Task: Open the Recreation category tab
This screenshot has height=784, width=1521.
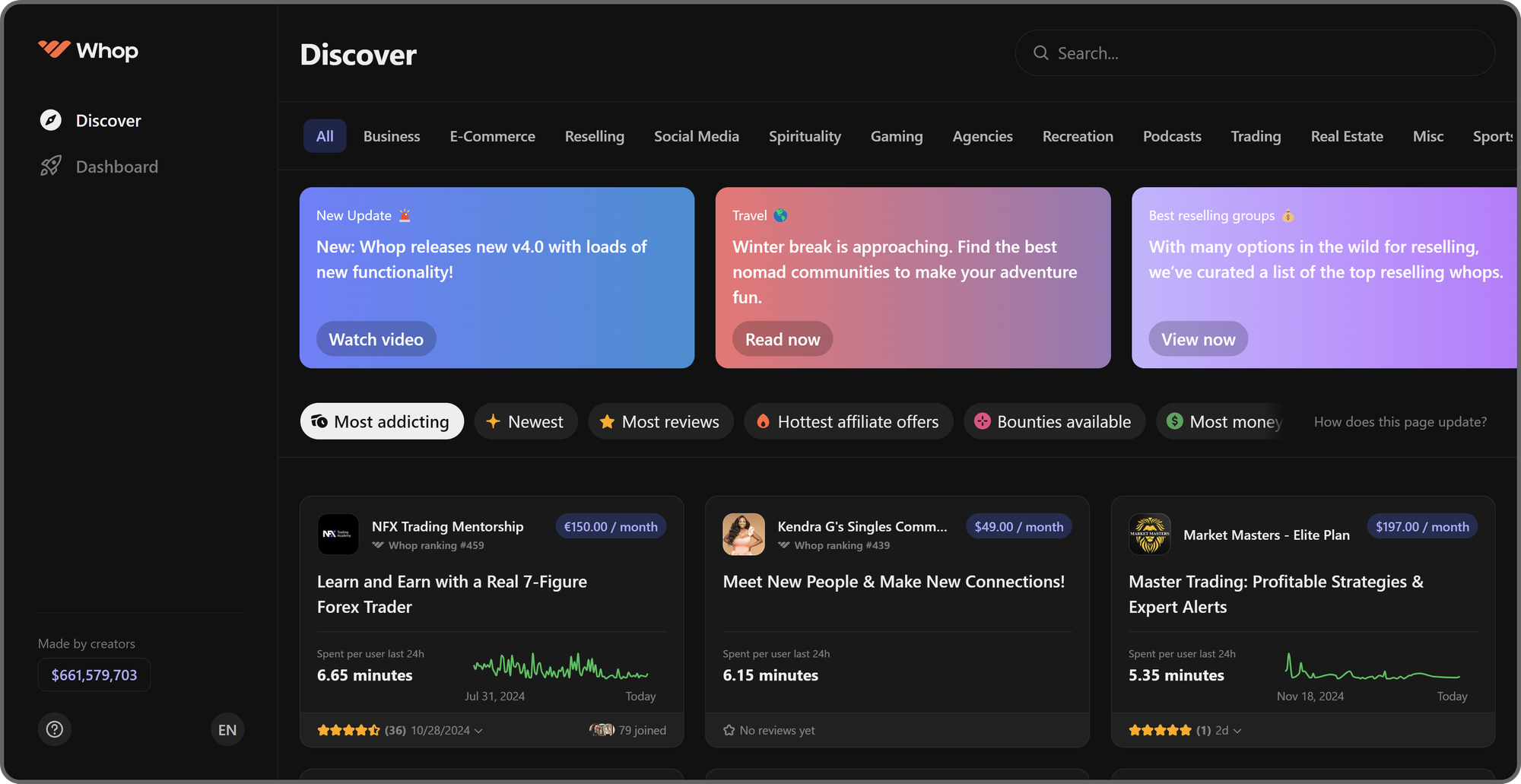Action: (1078, 136)
